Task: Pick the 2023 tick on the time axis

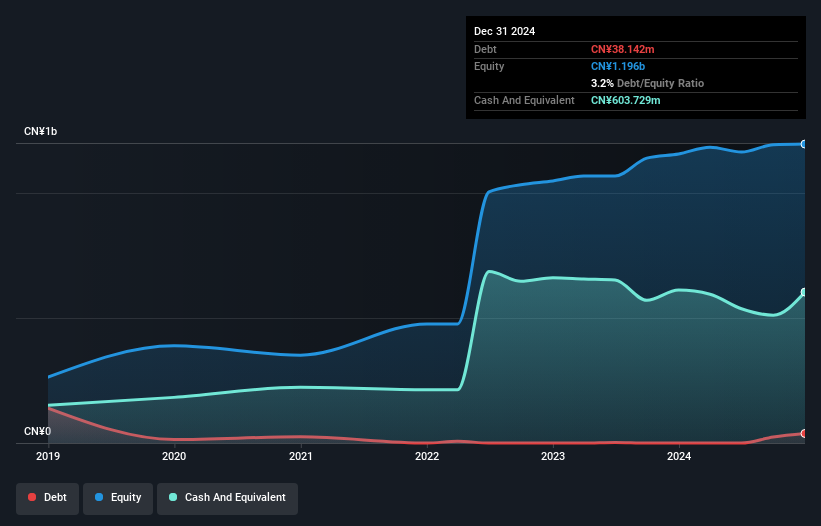Action: click(553, 457)
